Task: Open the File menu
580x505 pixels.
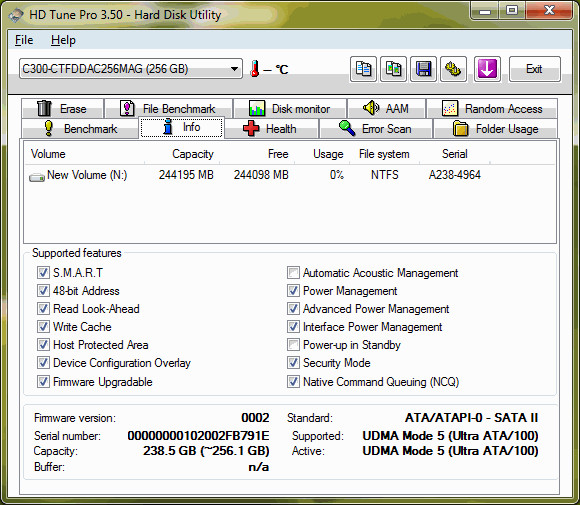Action: (x=24, y=40)
